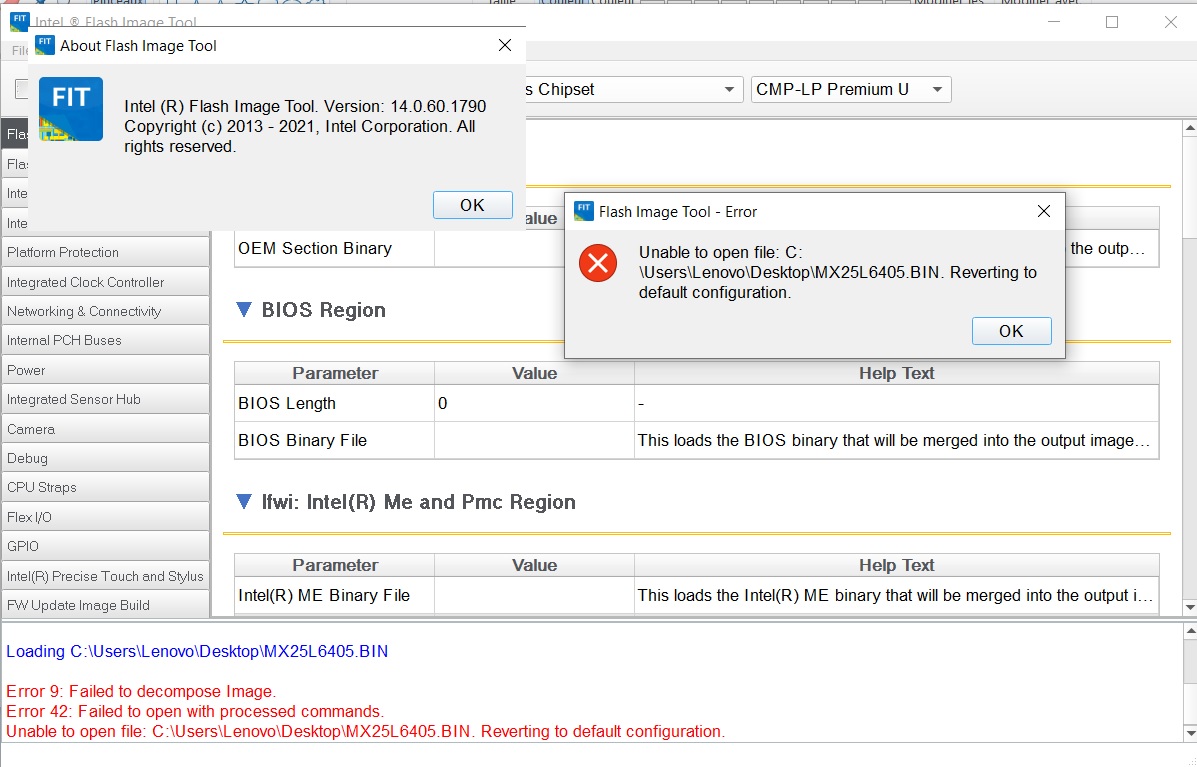Select the BIOS Length parameter cell
This screenshot has height=767, width=1197.
click(334, 403)
